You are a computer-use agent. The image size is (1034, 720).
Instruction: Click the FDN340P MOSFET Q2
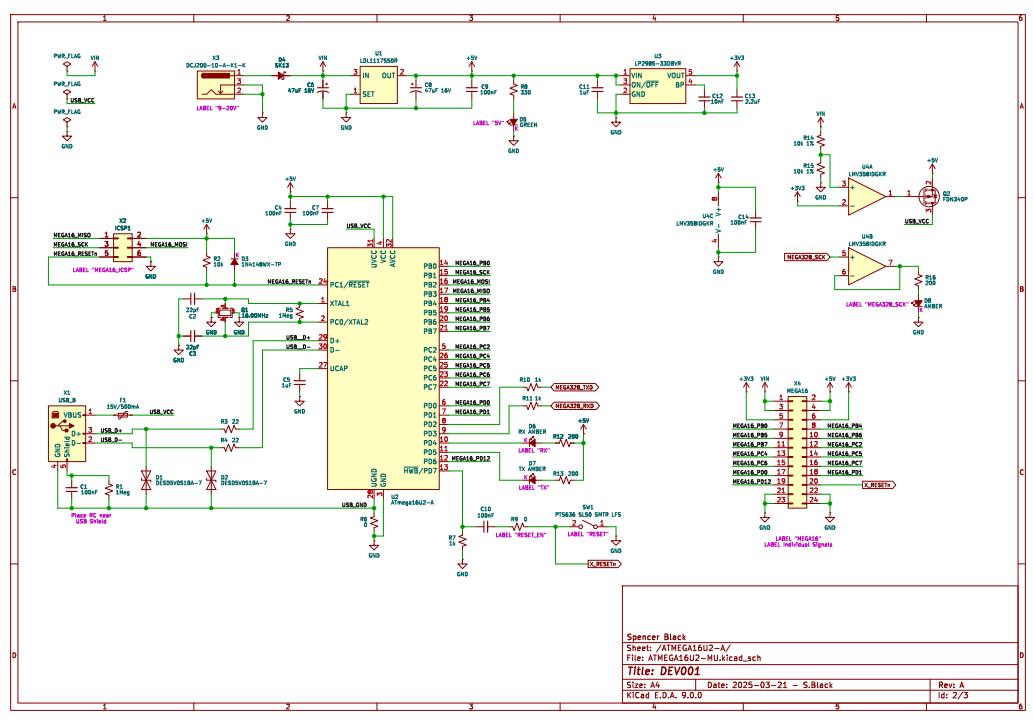tap(926, 193)
